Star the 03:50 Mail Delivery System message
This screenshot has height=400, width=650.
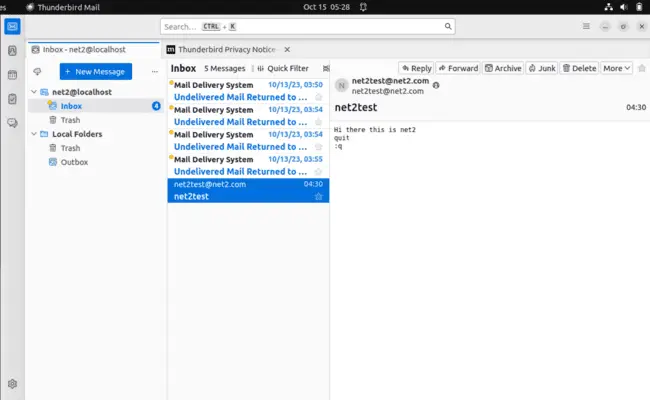tap(318, 97)
